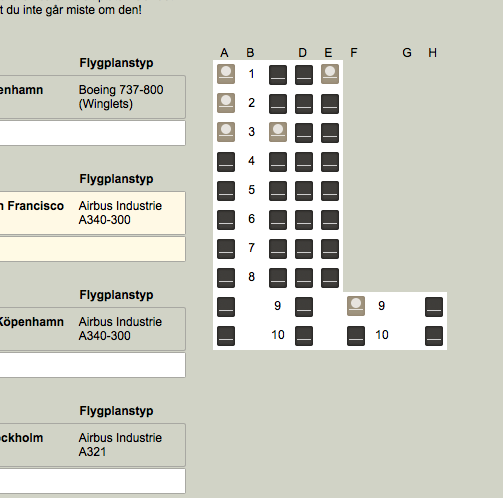This screenshot has height=498, width=503.
Task: Select the Stockholm Airbus Industrie A321 row
Action: pyautogui.click(x=93, y=445)
